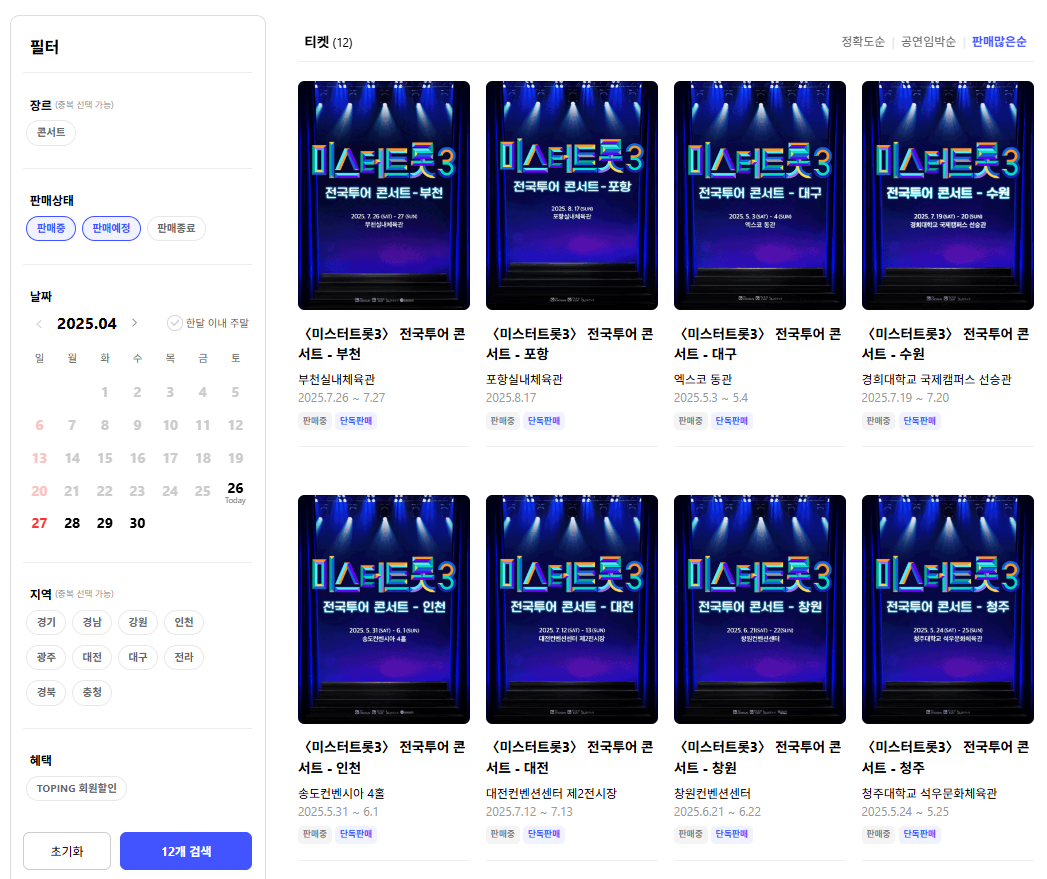Open the 대전 concert poster thumbnail

[x=572, y=610]
